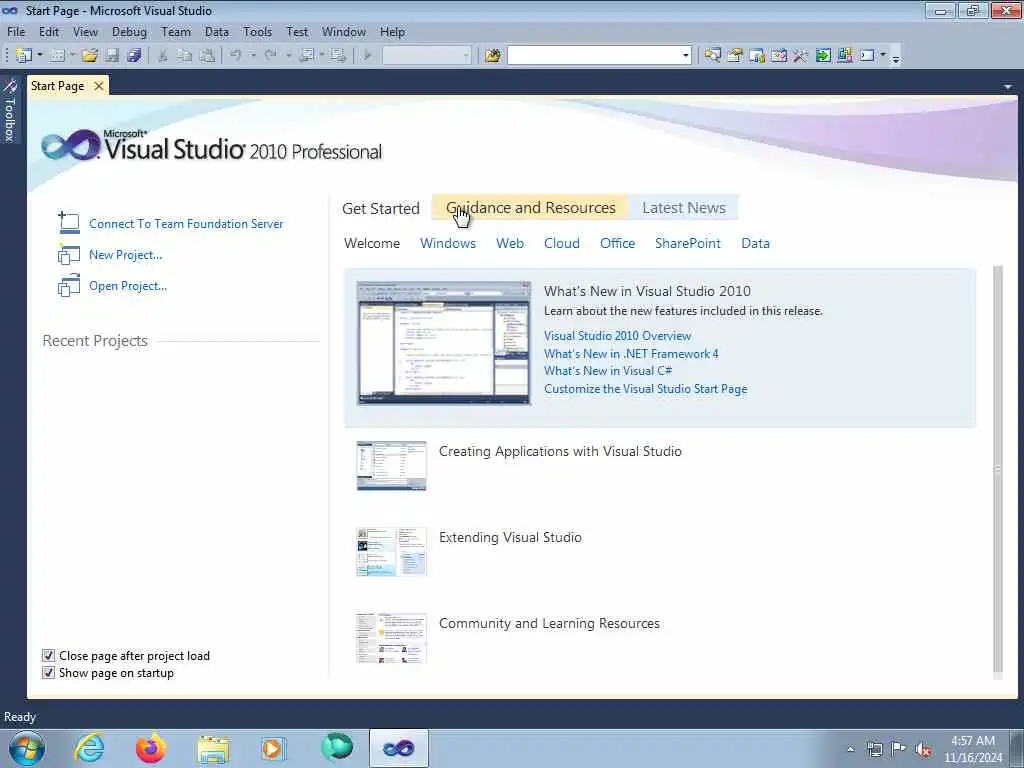The image size is (1024, 768).
Task: Close the Start Page tab
Action: 99,86
